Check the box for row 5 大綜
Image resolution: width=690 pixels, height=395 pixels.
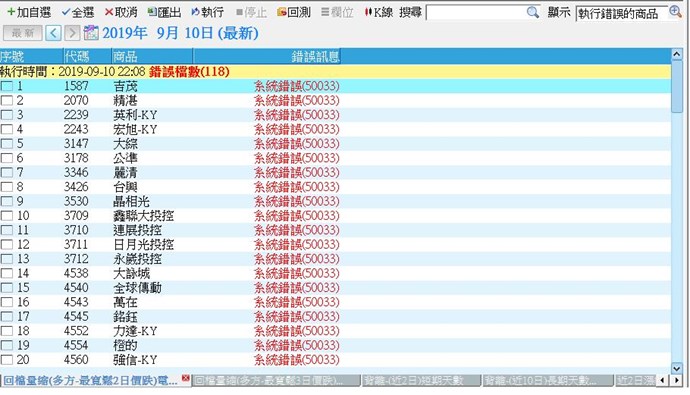(7, 143)
